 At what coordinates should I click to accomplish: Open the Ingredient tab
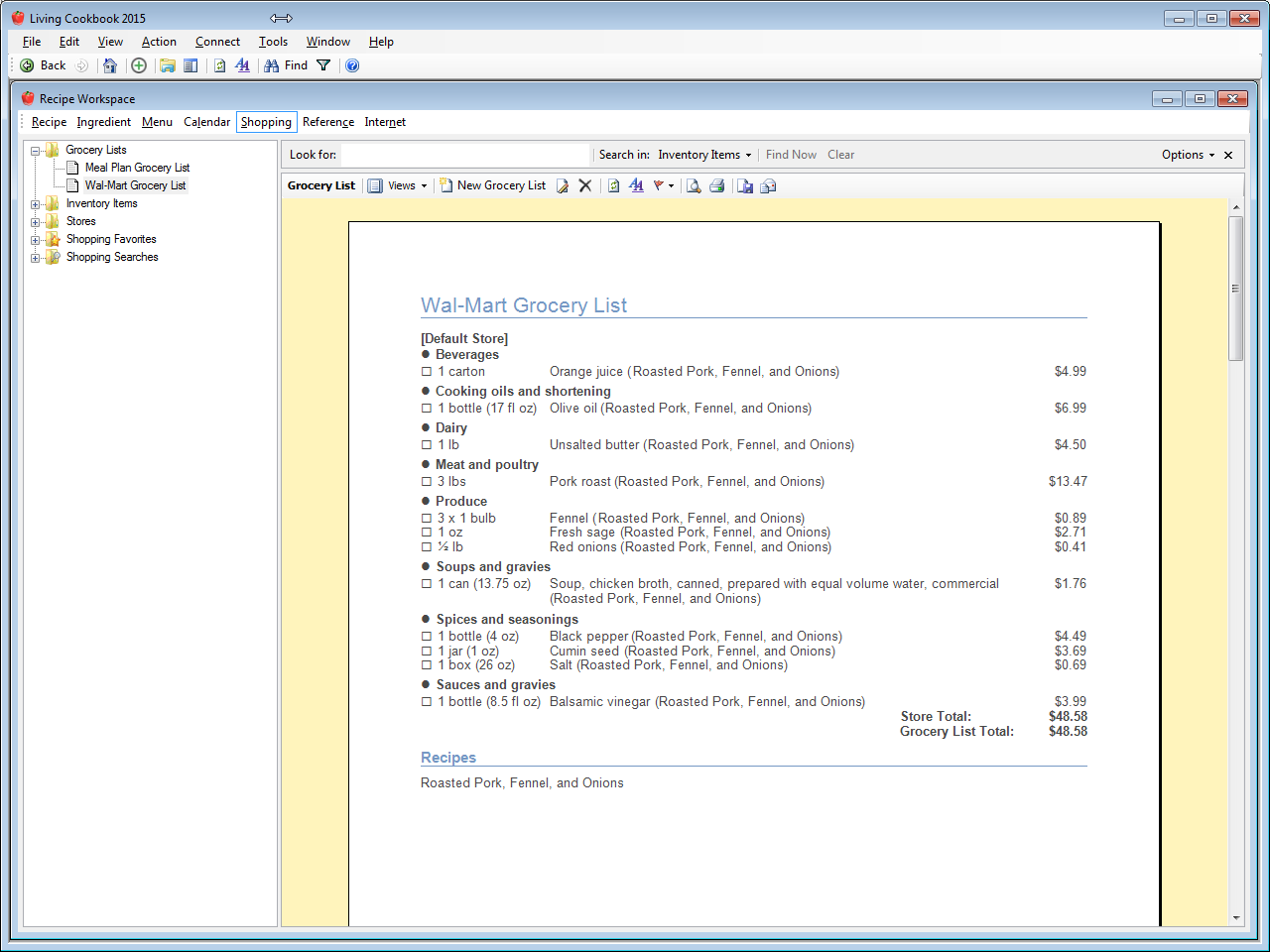point(103,122)
